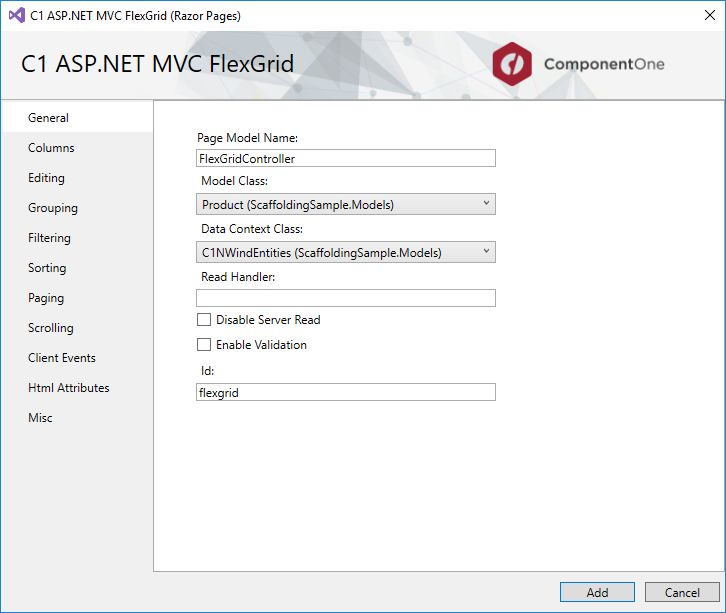Enable the Enable Validation checkbox
Screen dimensions: 726x613
tap(204, 345)
